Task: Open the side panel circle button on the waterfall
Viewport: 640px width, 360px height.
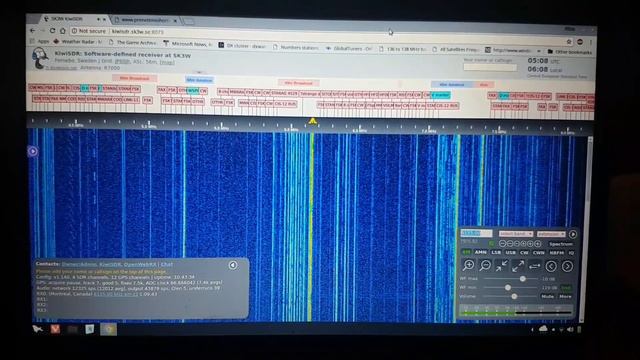Action: tap(33, 151)
